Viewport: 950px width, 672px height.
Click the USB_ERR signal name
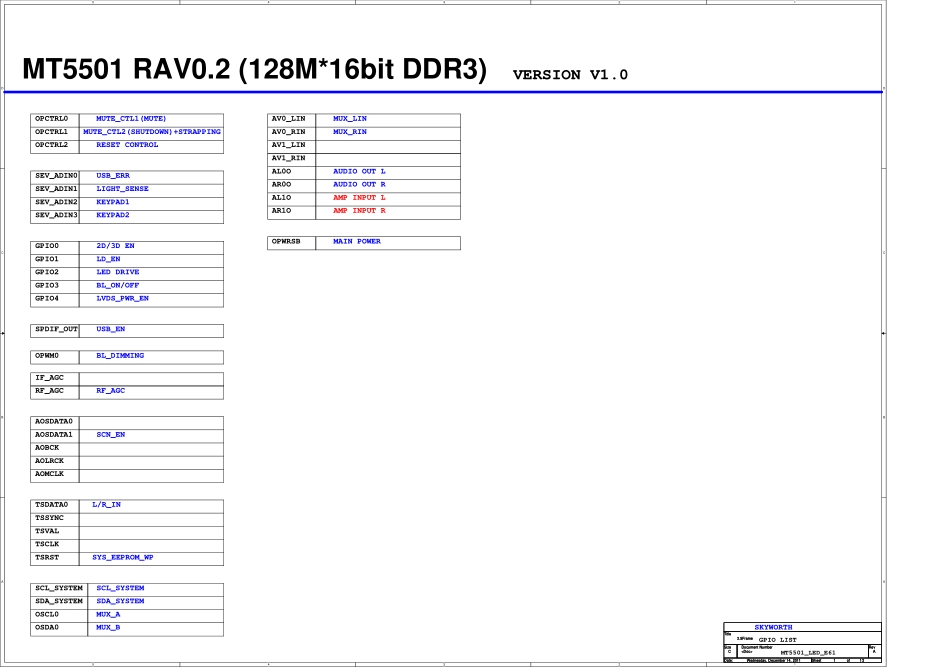click(x=113, y=176)
